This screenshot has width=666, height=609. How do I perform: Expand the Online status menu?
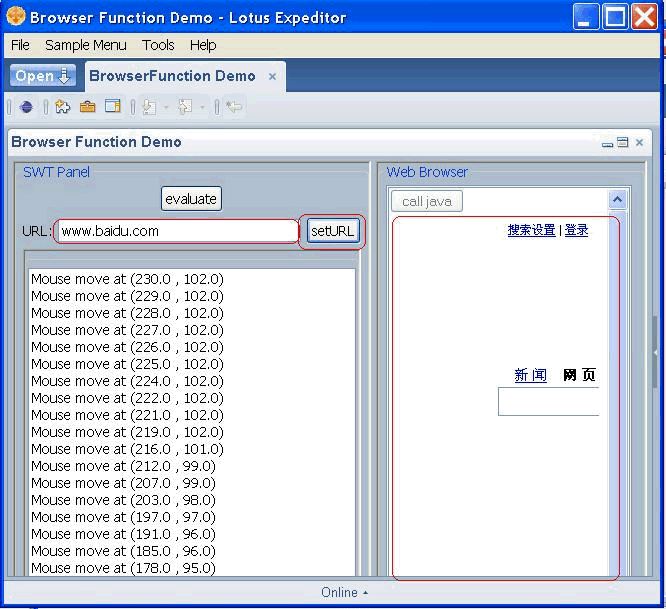tap(344, 592)
